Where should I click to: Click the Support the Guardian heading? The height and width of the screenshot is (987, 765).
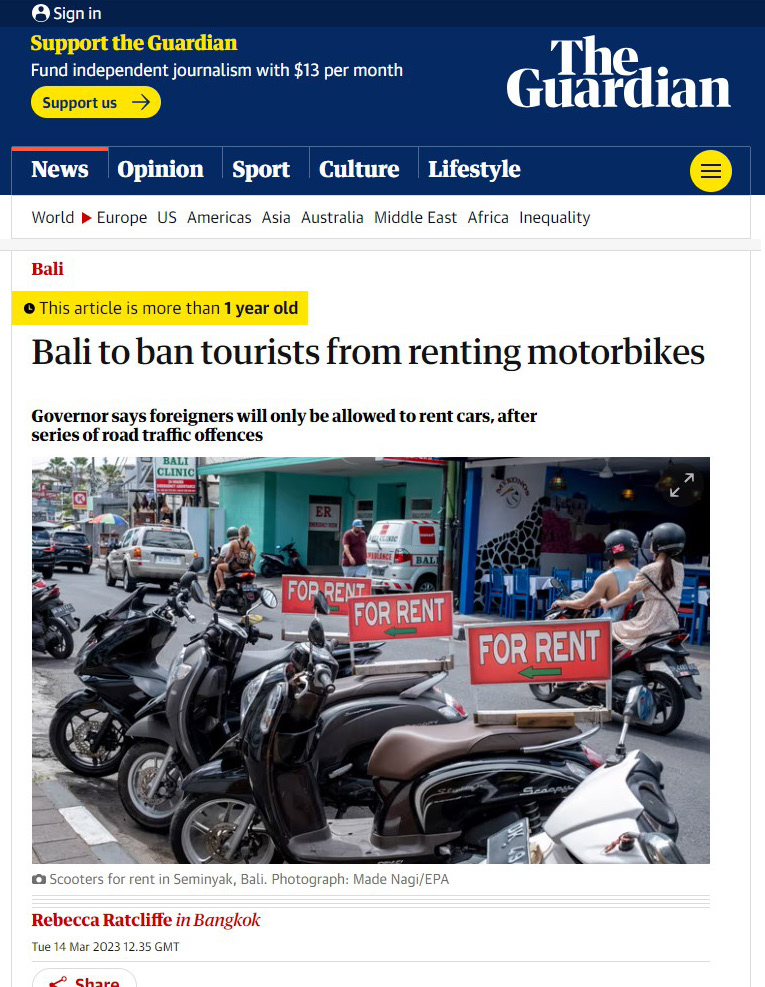click(x=133, y=43)
